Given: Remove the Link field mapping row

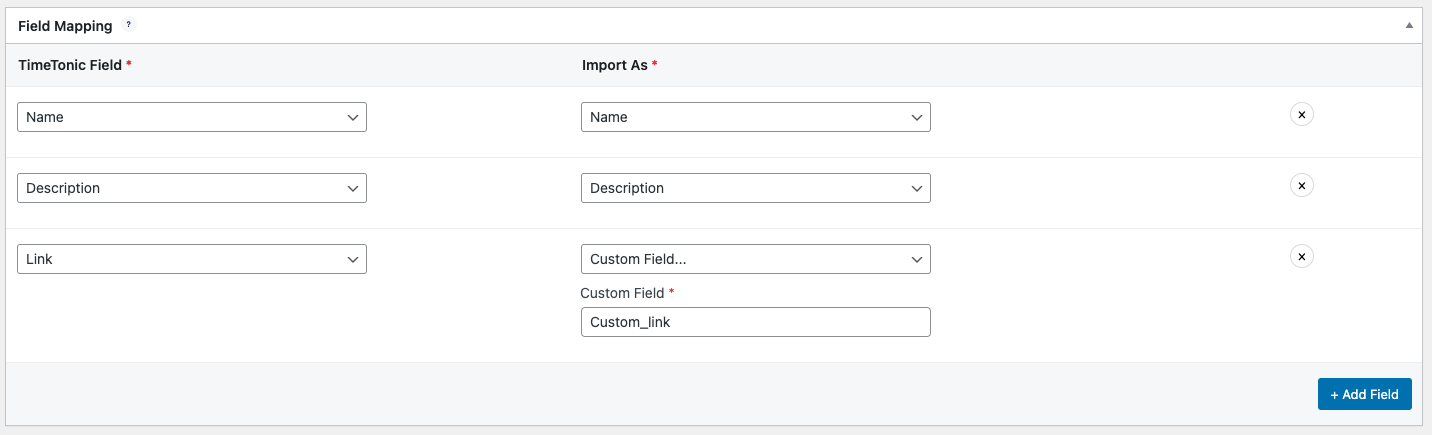Looking at the screenshot, I should click(x=1301, y=257).
